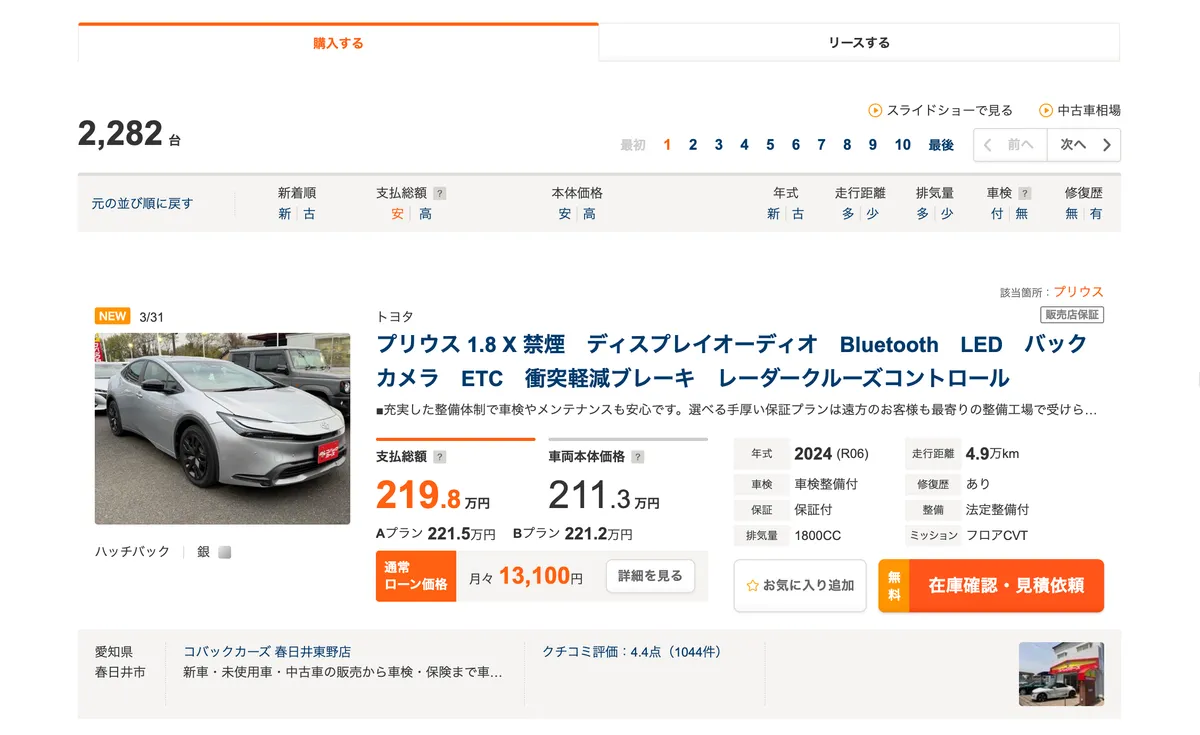The width and height of the screenshot is (1200, 735).
Task: Click the silver 銀 color swatch
Action: [224, 551]
